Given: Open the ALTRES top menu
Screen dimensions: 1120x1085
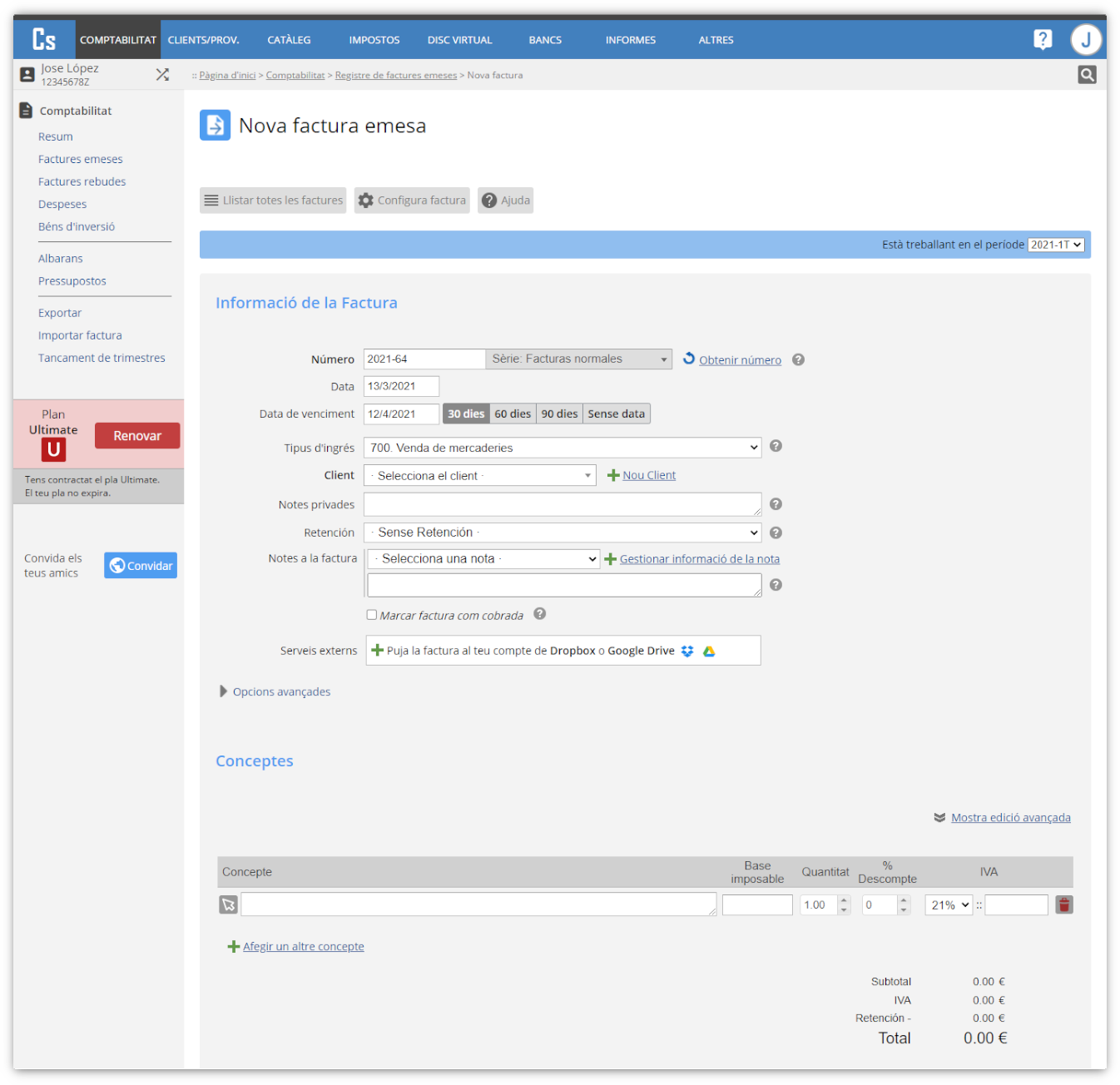Looking at the screenshot, I should (716, 40).
